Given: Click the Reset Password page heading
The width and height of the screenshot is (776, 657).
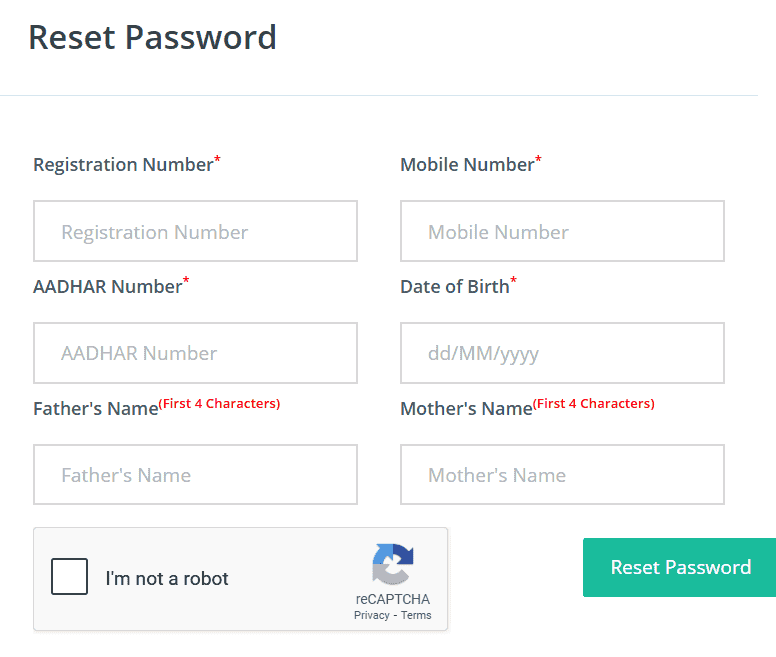Looking at the screenshot, I should [x=152, y=37].
